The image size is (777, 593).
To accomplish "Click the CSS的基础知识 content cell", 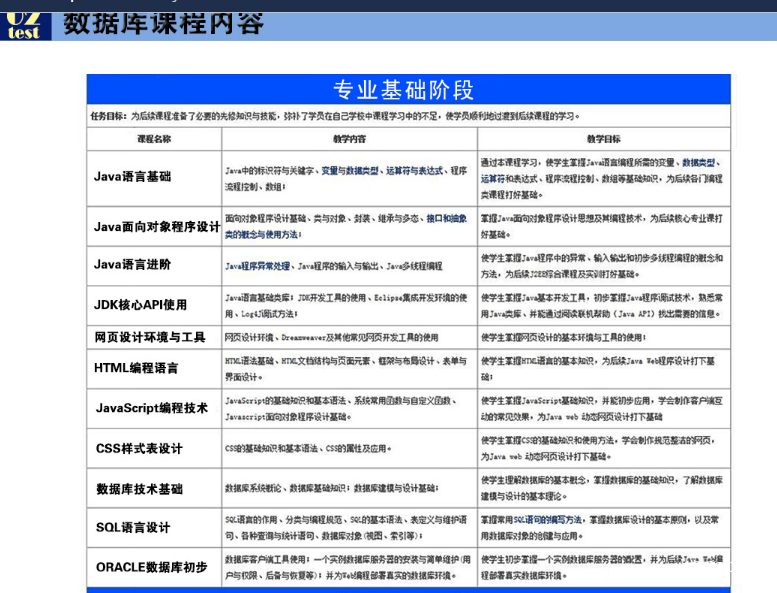I will [349, 448].
